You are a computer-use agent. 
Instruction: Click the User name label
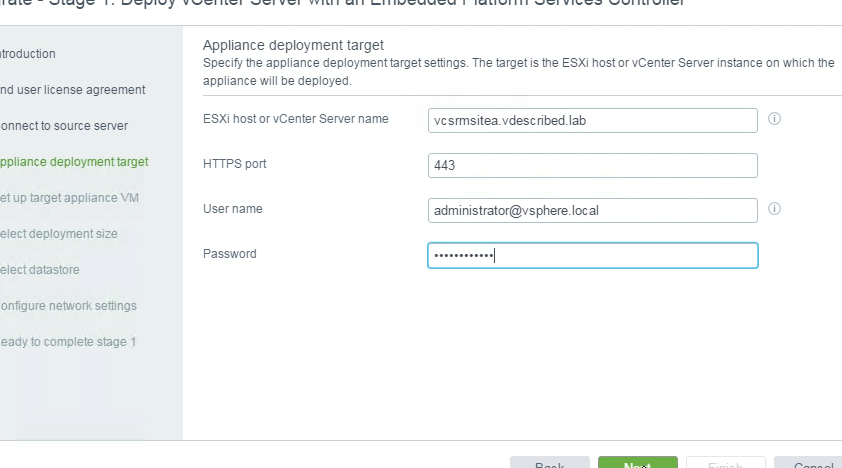tap(233, 209)
